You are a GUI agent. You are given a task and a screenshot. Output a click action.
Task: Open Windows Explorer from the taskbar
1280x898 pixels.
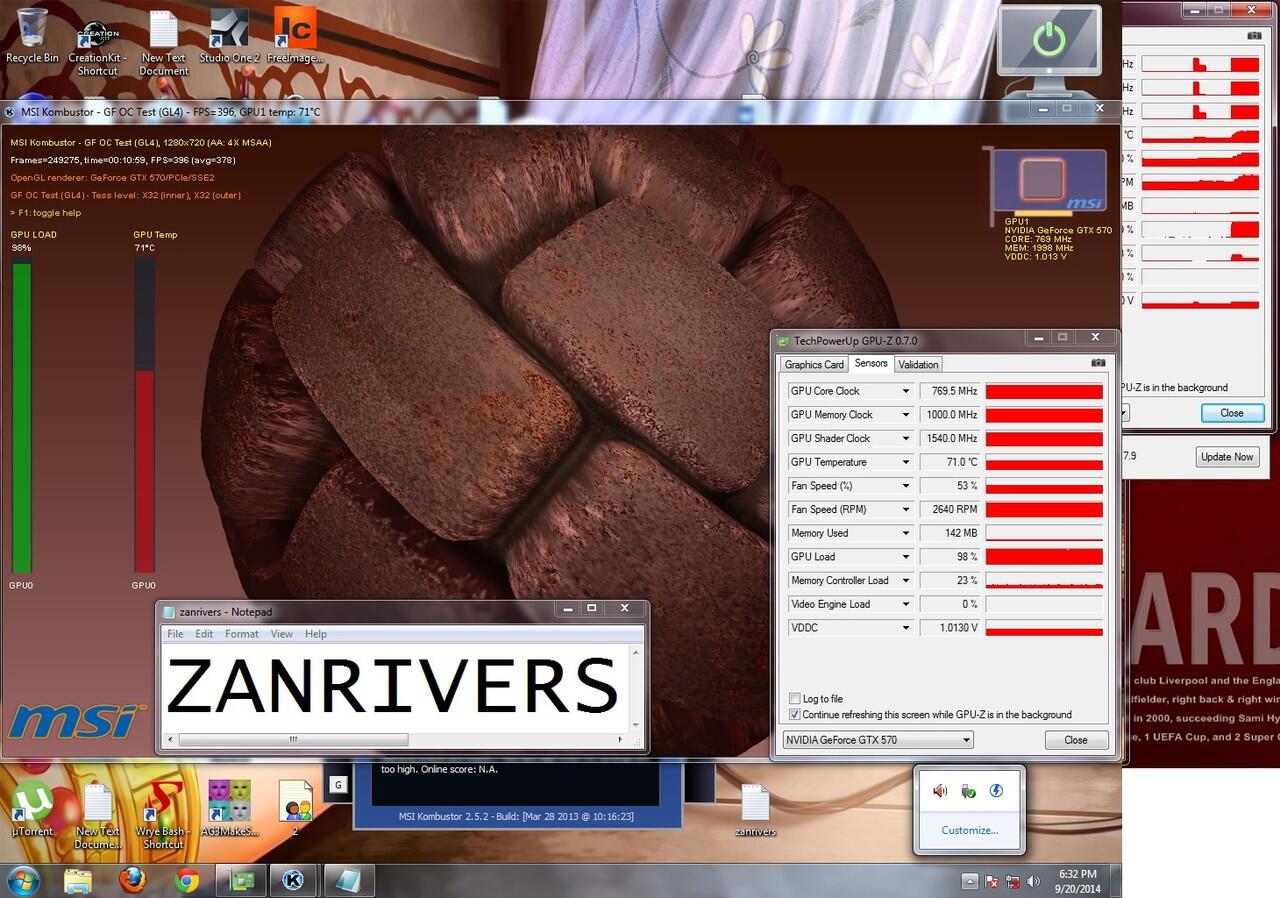click(78, 881)
